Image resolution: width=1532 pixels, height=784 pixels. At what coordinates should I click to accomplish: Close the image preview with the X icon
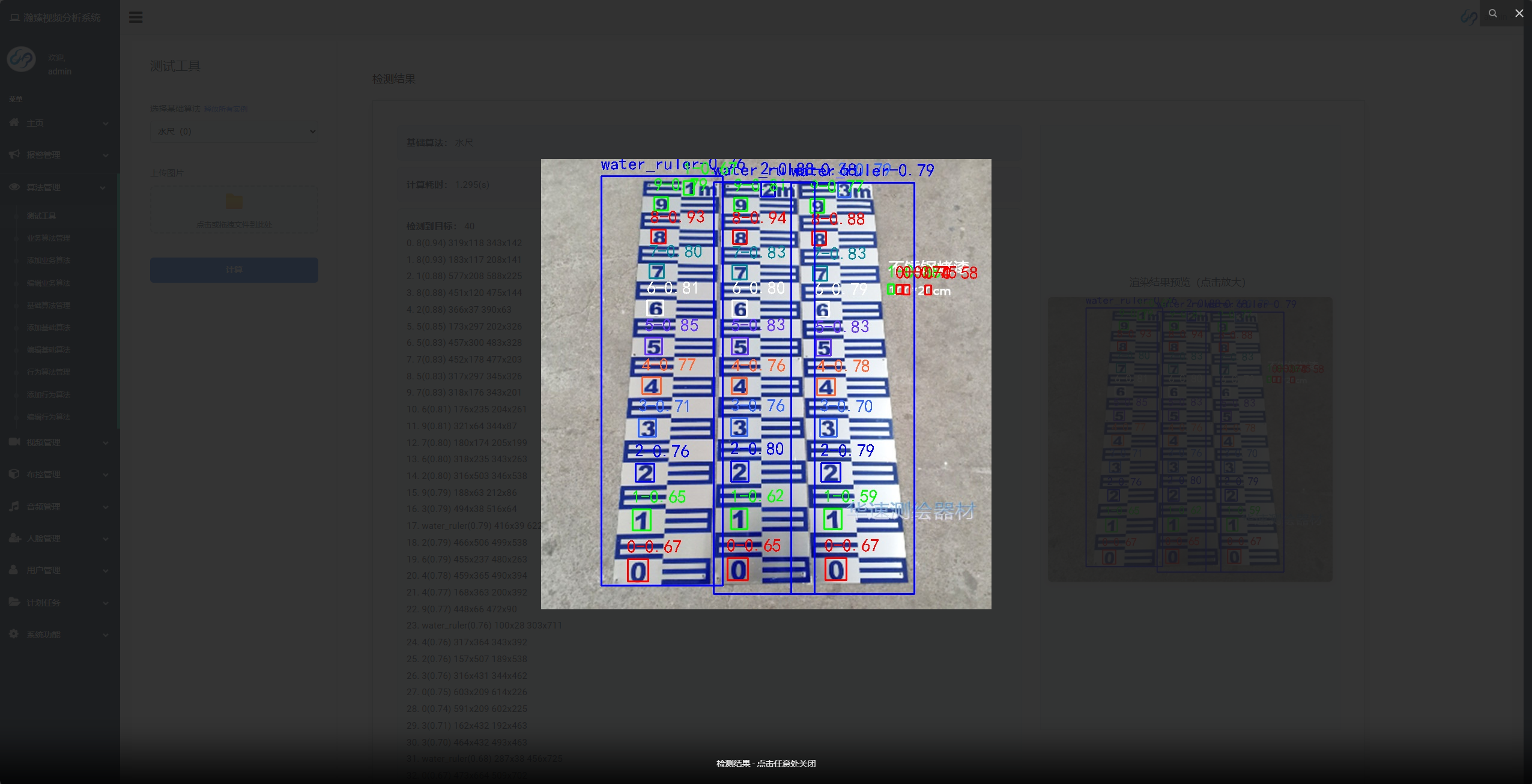[1519, 13]
